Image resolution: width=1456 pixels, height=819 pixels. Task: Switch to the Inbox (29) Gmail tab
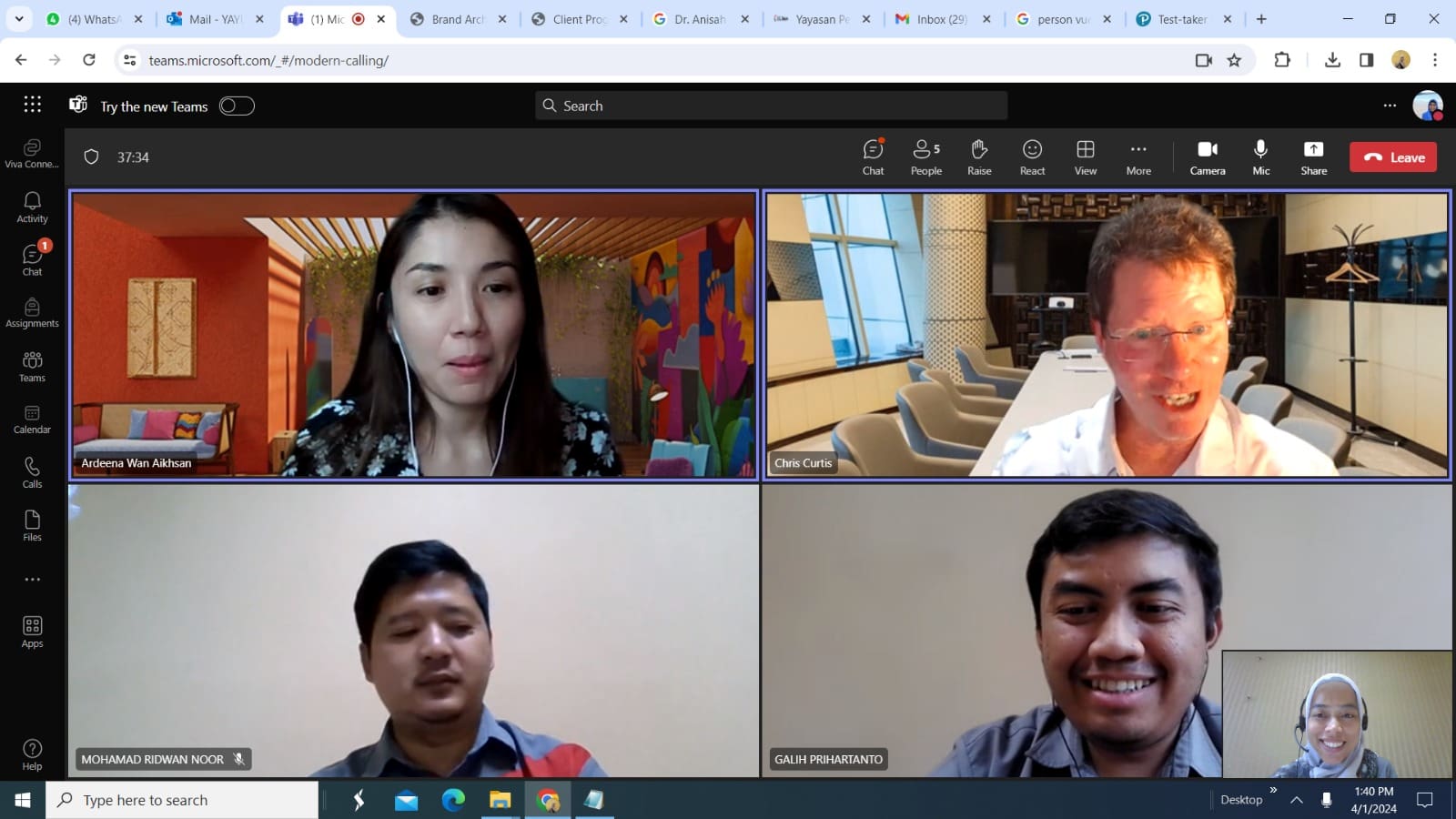point(941,19)
